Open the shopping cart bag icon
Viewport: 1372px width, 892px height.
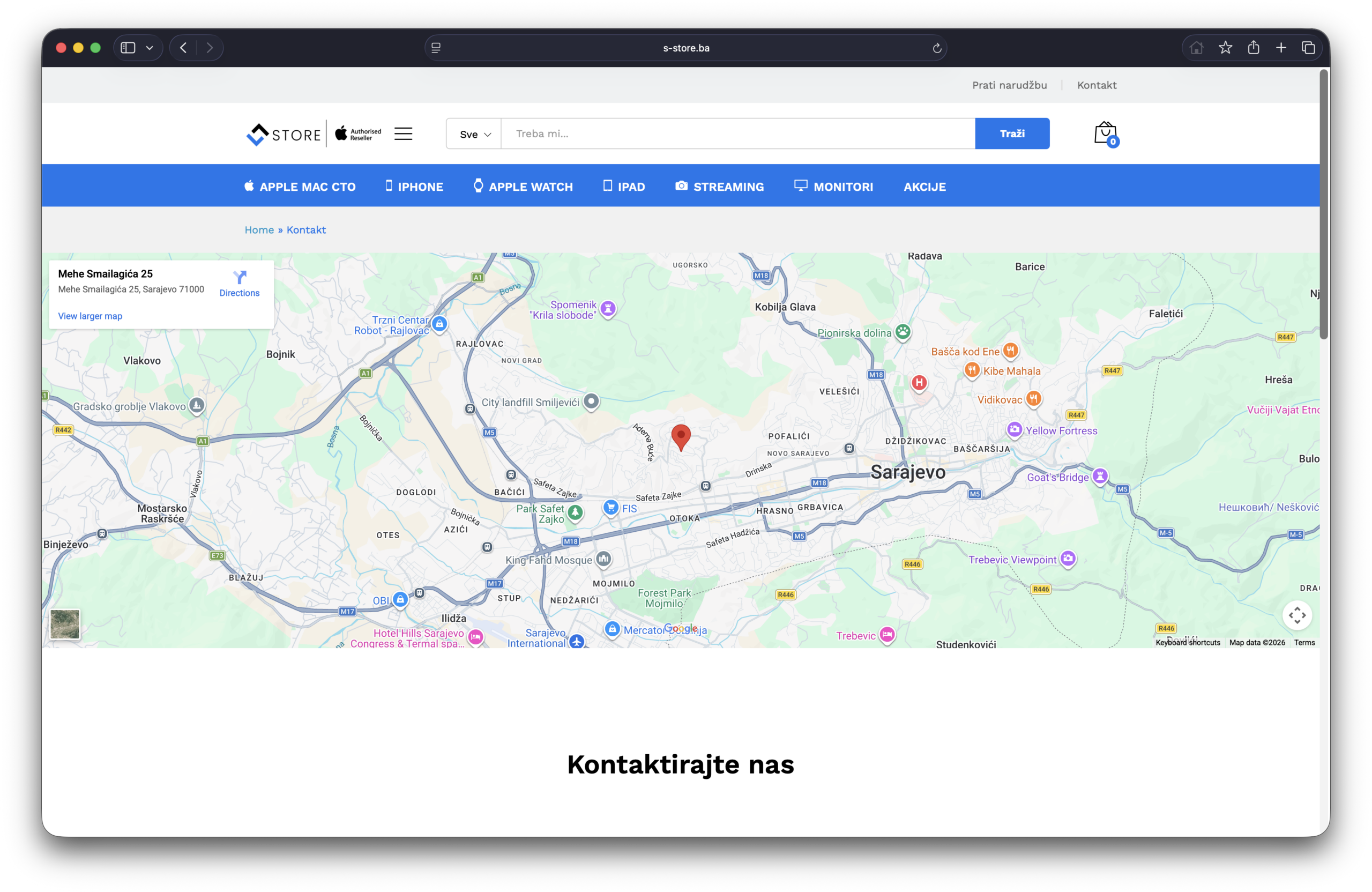(x=1105, y=133)
